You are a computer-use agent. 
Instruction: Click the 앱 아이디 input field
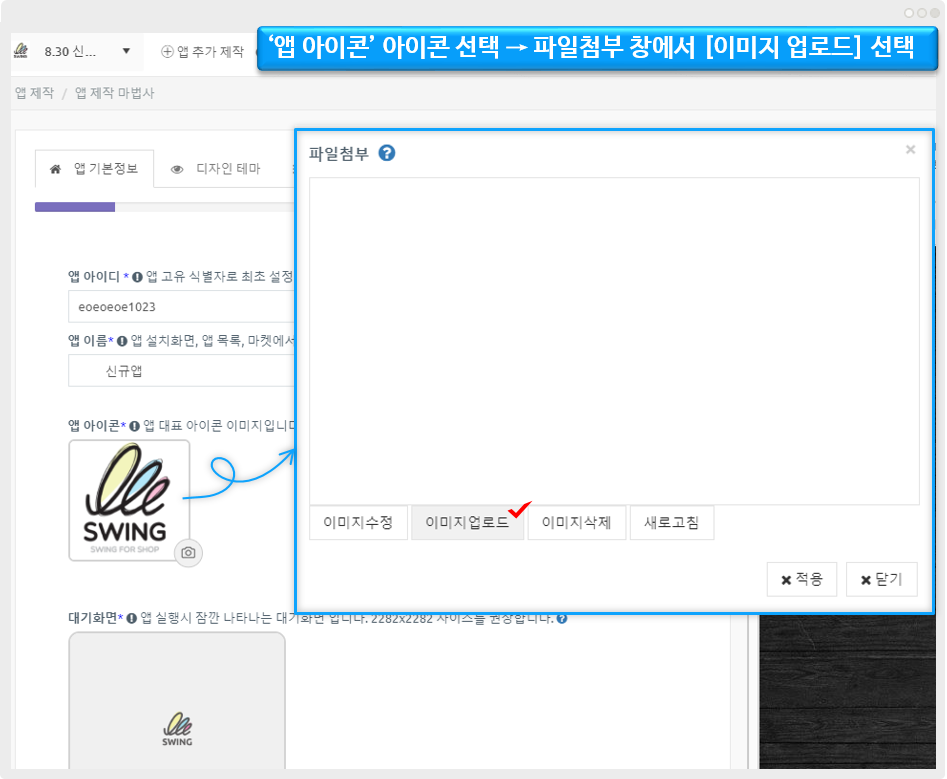(x=180, y=307)
